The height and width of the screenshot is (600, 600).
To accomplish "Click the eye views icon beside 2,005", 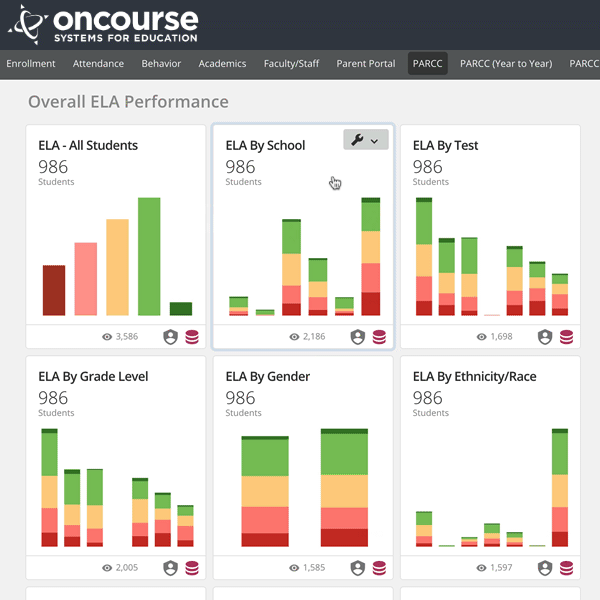I will [x=107, y=568].
